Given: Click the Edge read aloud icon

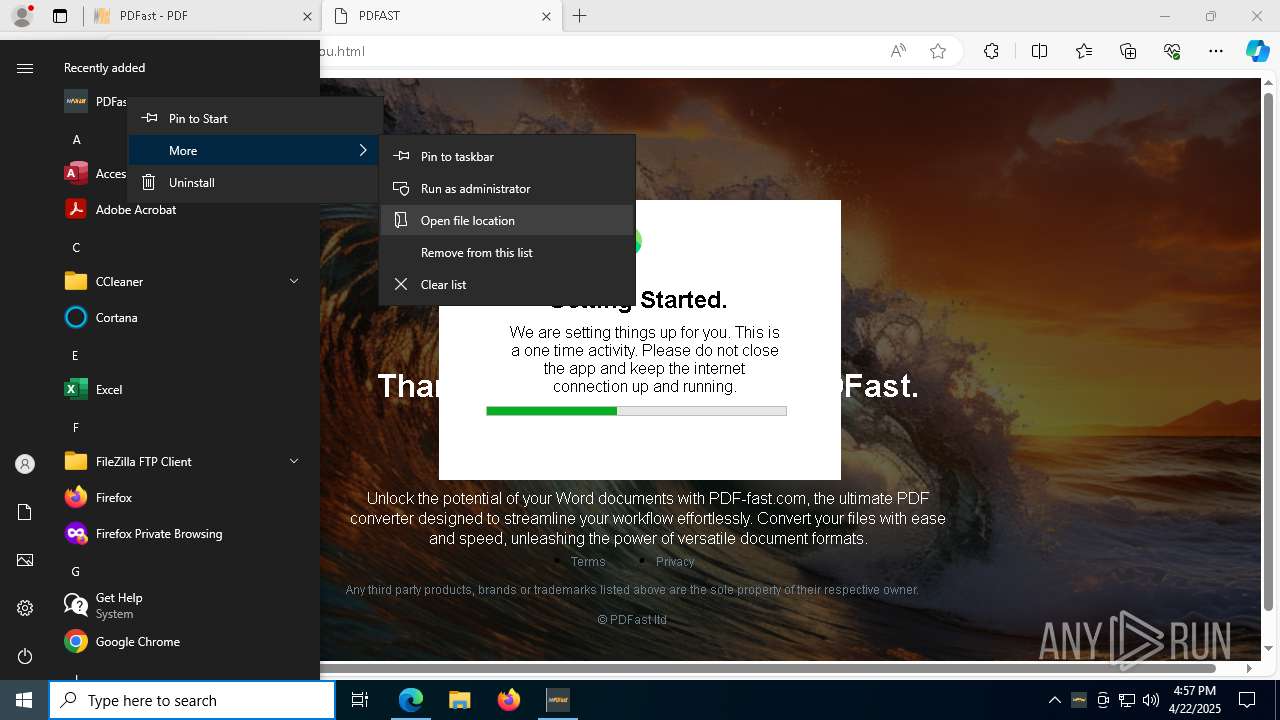Looking at the screenshot, I should tap(898, 51).
